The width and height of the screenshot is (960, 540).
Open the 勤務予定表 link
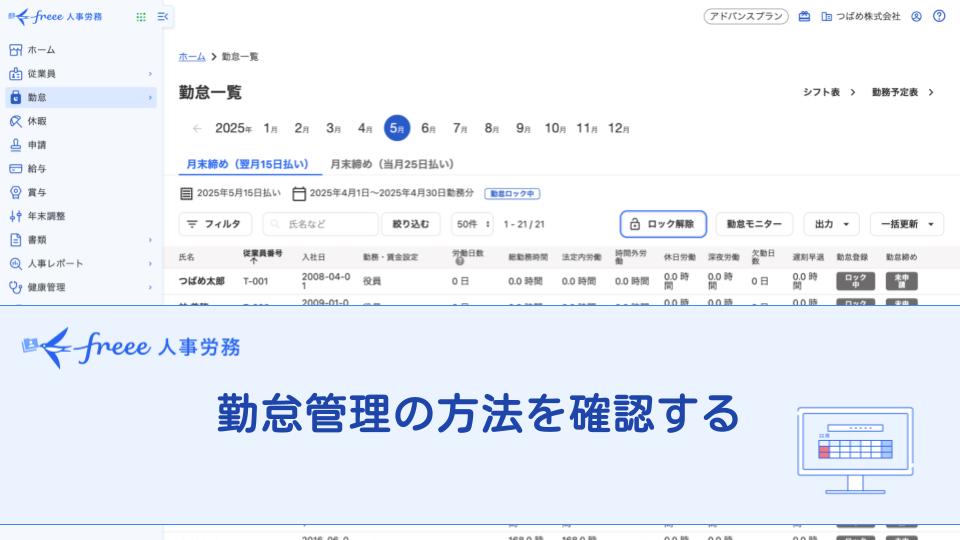click(903, 92)
